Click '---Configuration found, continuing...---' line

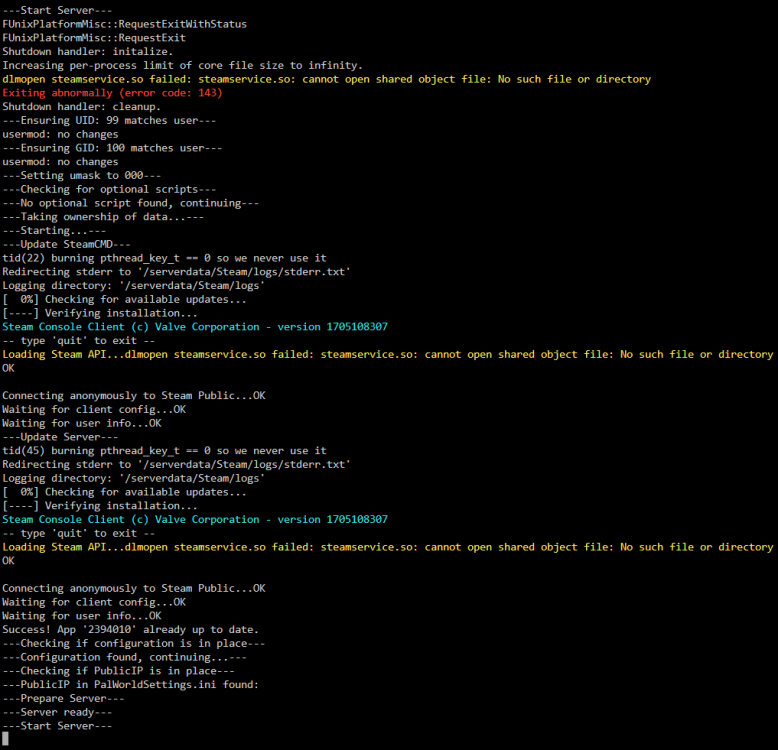click(125, 657)
